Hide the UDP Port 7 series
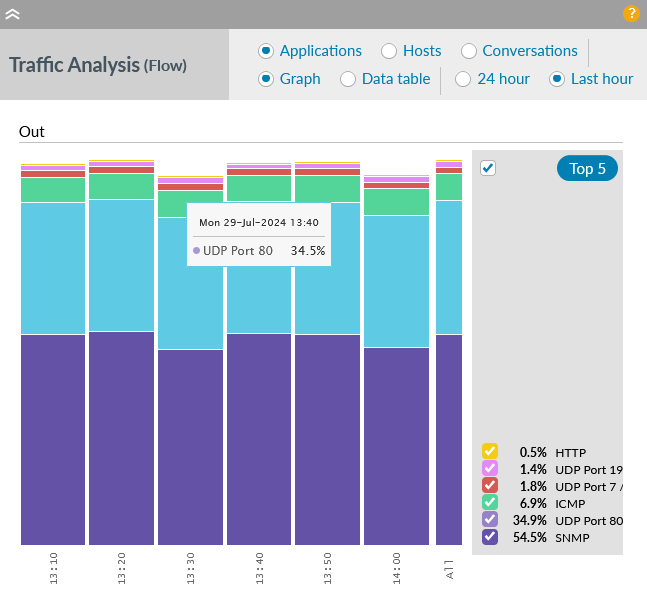Screen dimensions: 647x600 coord(490,485)
